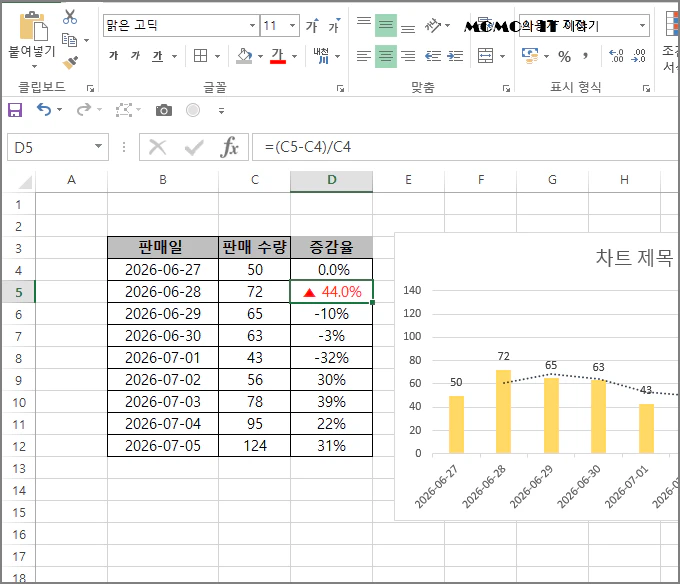Apply comma style
Viewport: 680px width, 584px height.
(585, 56)
